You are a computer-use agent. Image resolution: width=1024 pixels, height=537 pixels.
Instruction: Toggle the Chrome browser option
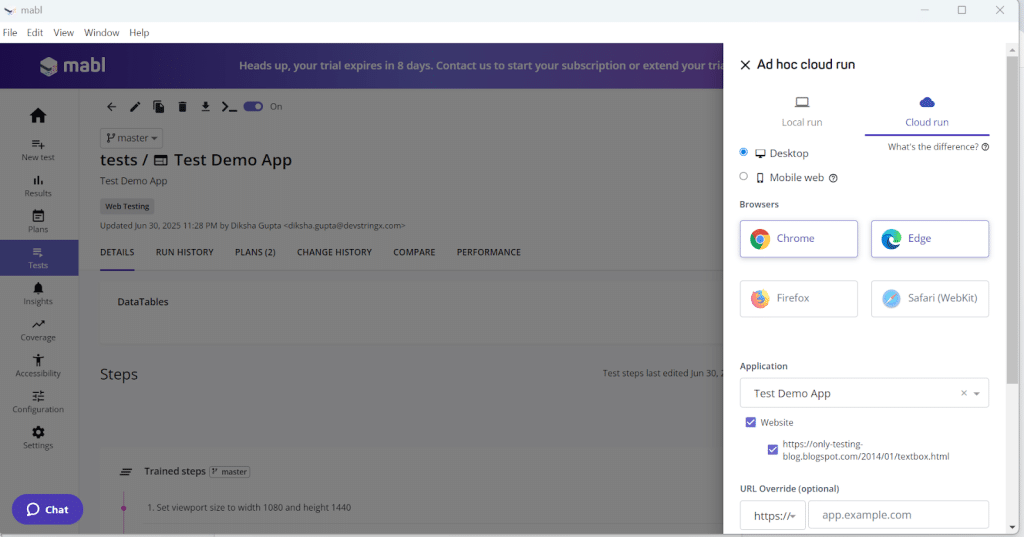799,238
